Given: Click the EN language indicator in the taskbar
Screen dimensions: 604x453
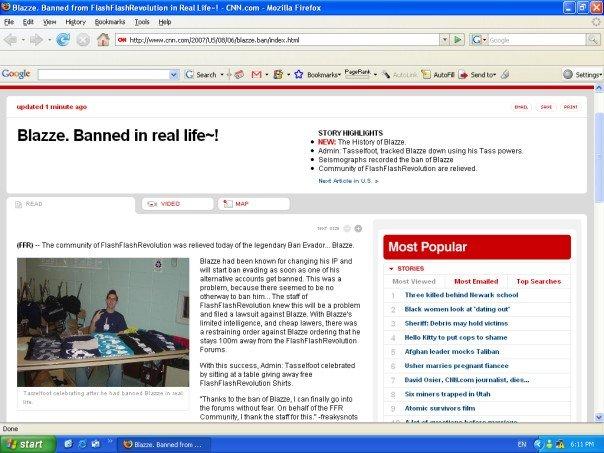Looking at the screenshot, I should click(522, 444).
